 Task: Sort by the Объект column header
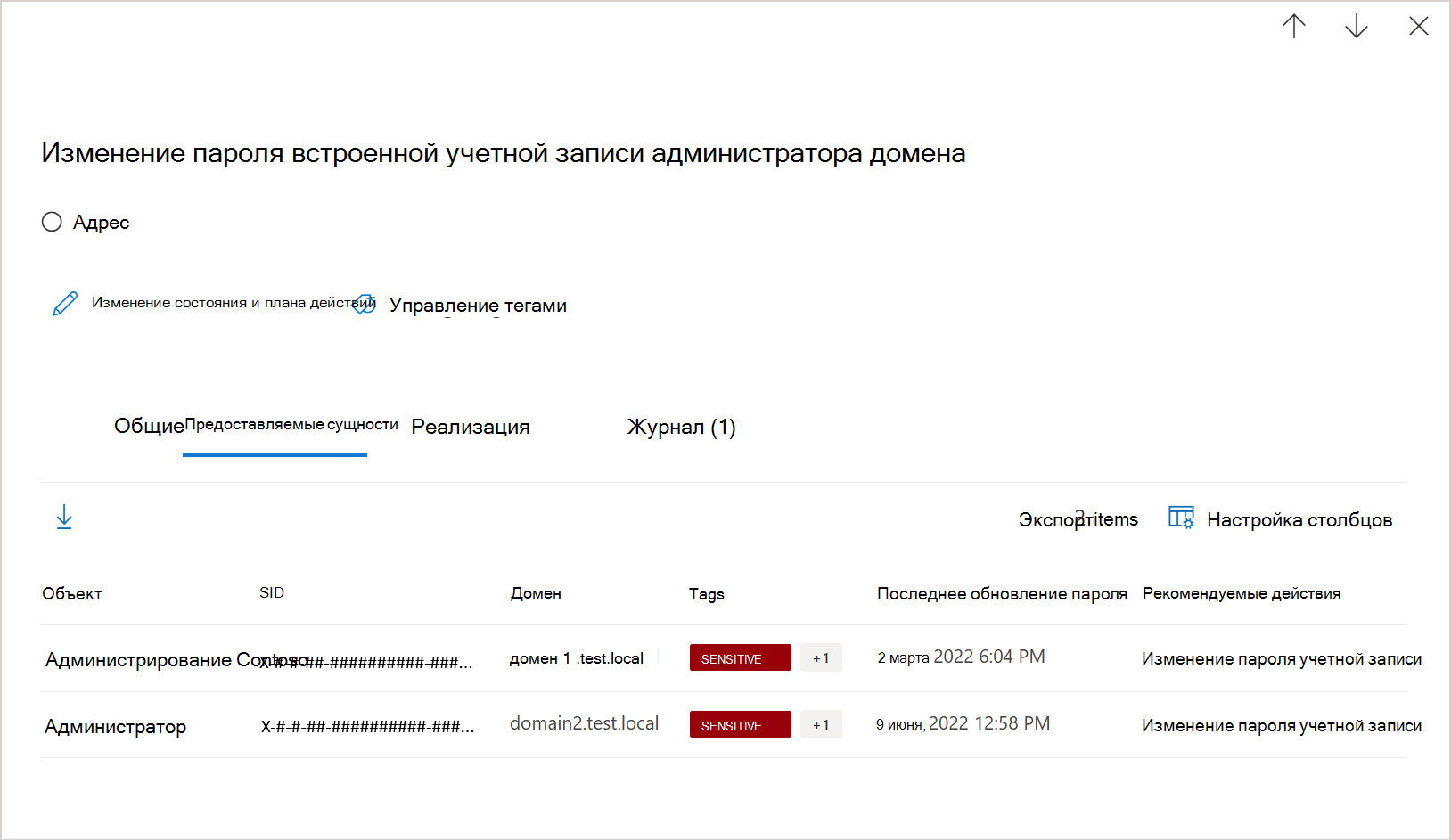pyautogui.click(x=72, y=593)
